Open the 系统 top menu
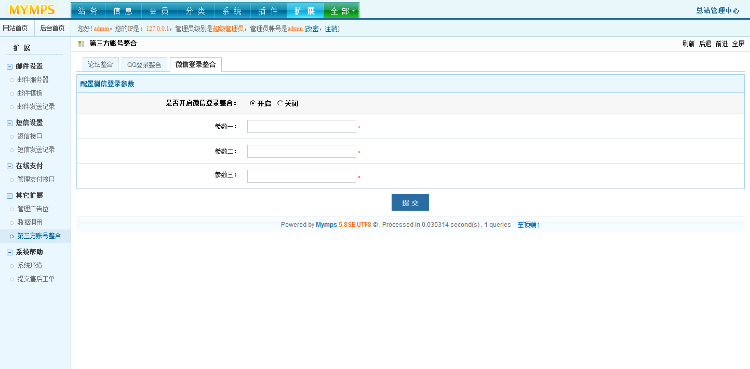The image size is (750, 369). coord(232,10)
